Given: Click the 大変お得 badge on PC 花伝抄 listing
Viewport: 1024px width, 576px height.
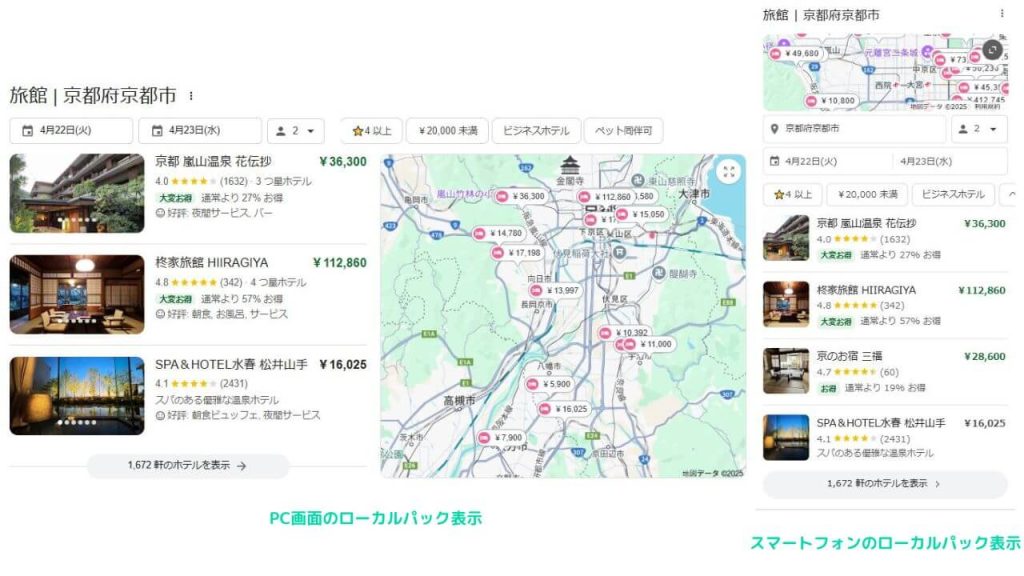Looking at the screenshot, I should [176, 198].
